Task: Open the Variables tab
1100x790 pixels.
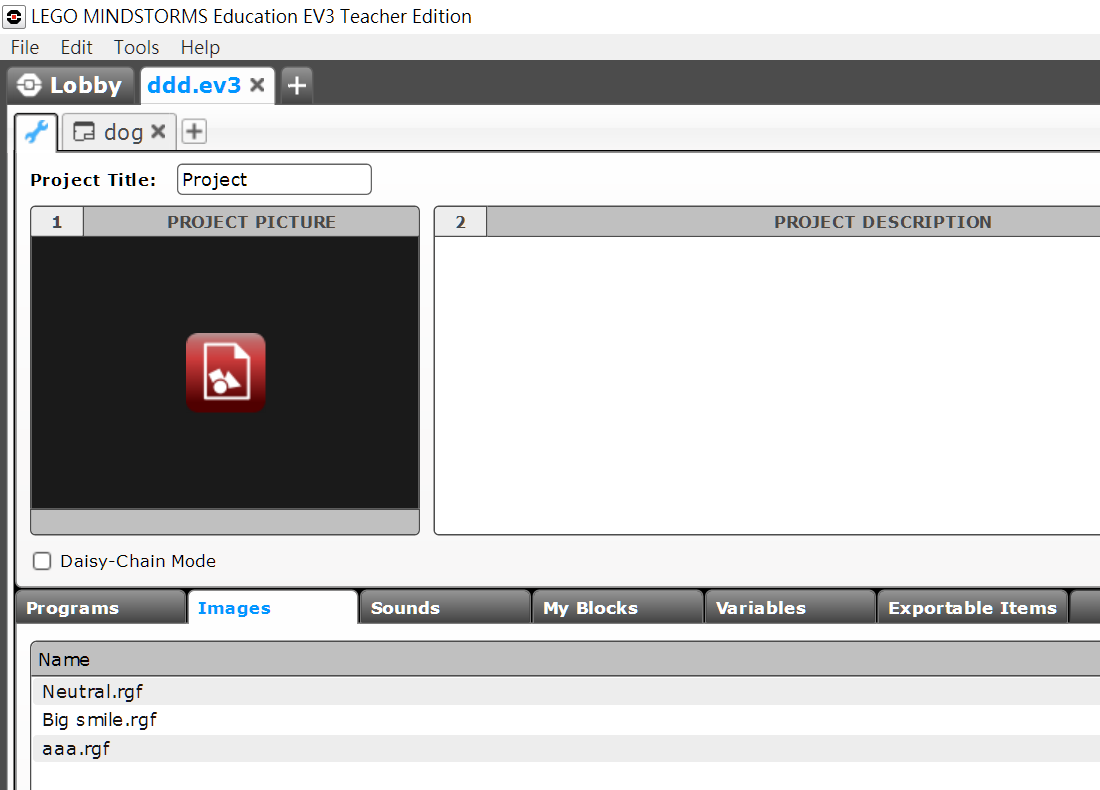Action: (x=791, y=608)
